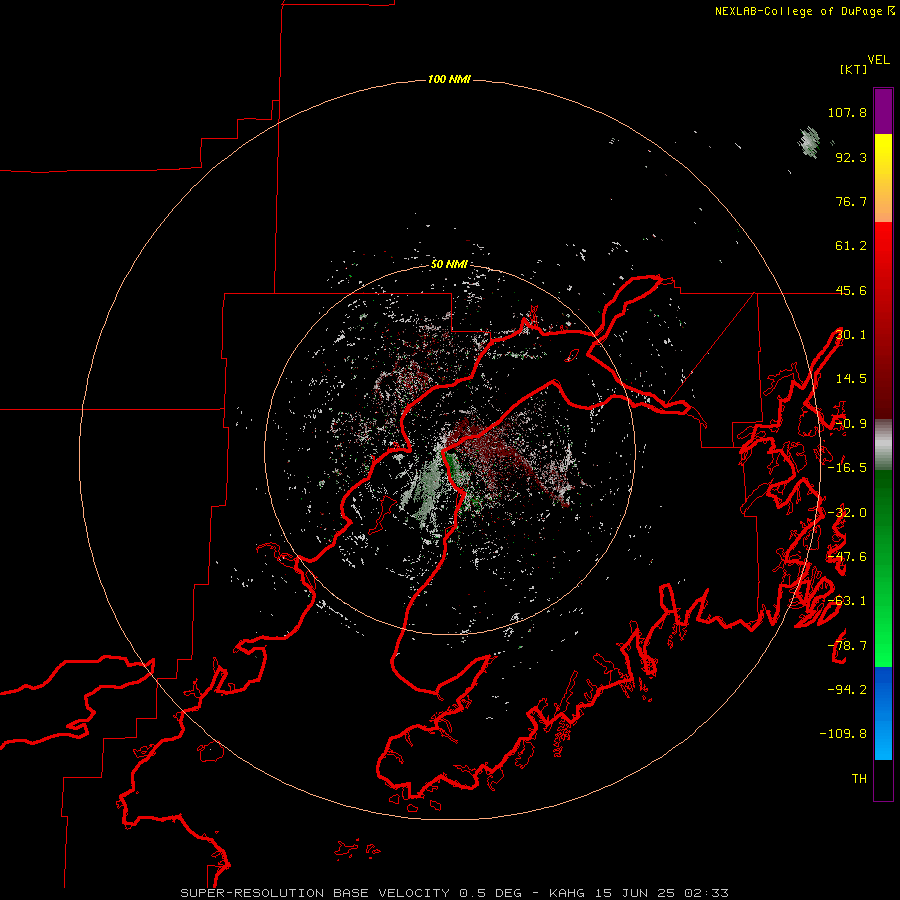Click the blue segment of color bar
The height and width of the screenshot is (900, 900).
[x=883, y=713]
